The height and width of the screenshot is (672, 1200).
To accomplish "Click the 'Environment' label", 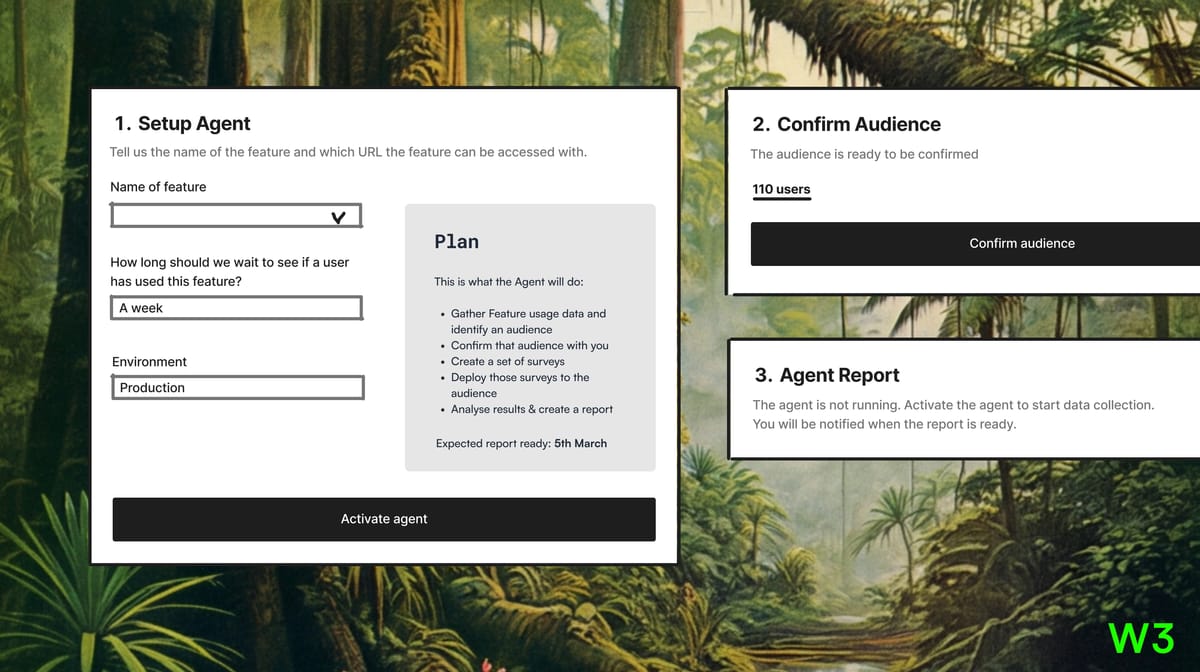I will (149, 362).
